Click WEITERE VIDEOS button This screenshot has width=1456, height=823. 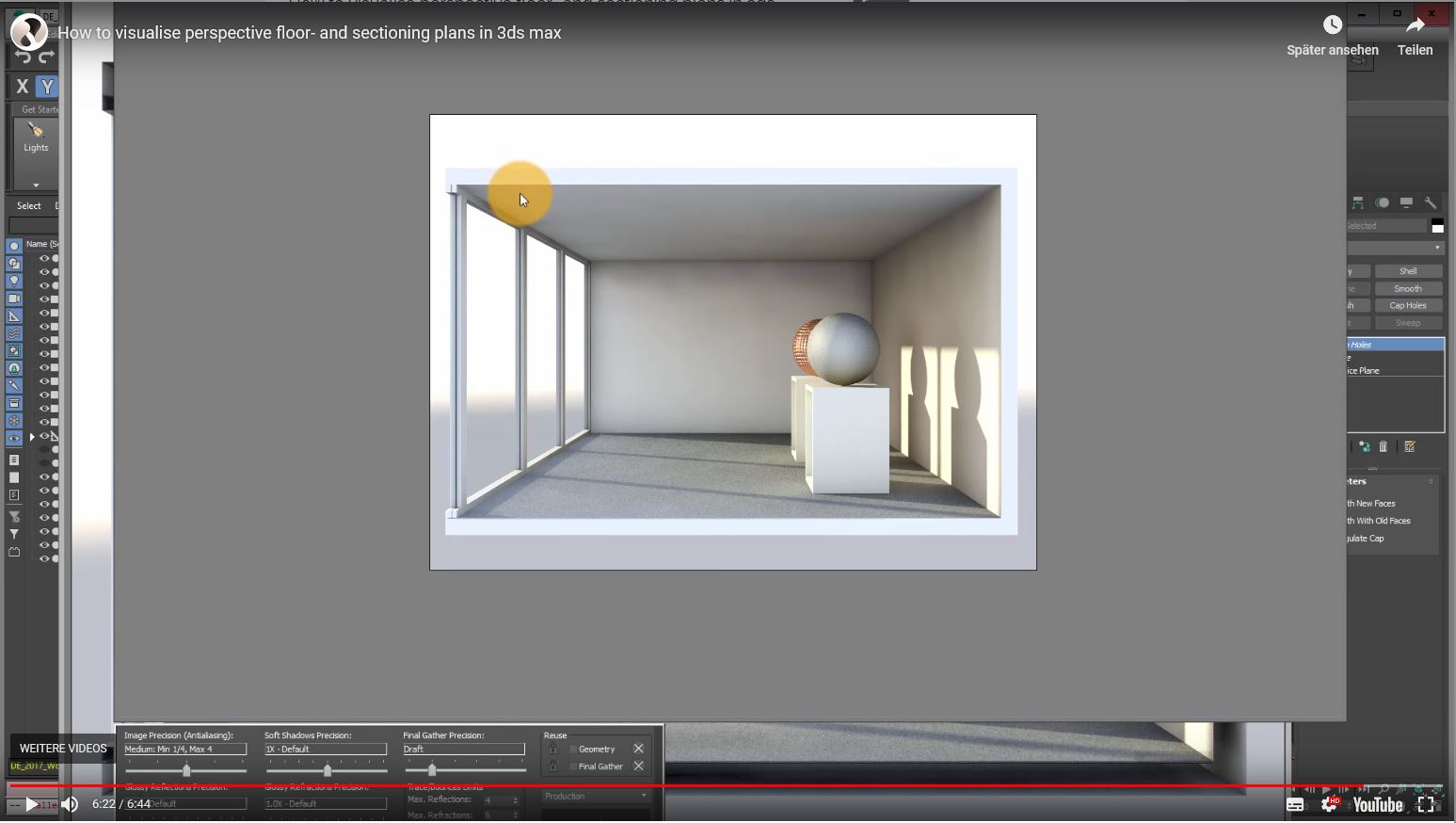(63, 749)
